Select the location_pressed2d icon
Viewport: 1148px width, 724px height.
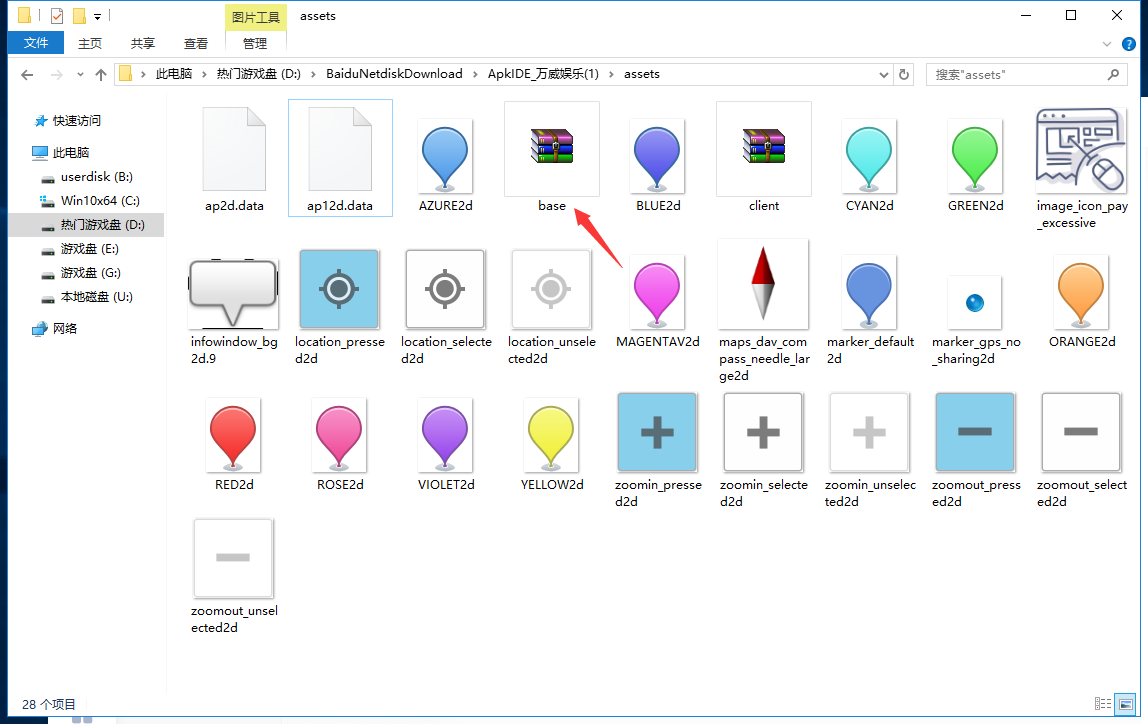click(339, 289)
